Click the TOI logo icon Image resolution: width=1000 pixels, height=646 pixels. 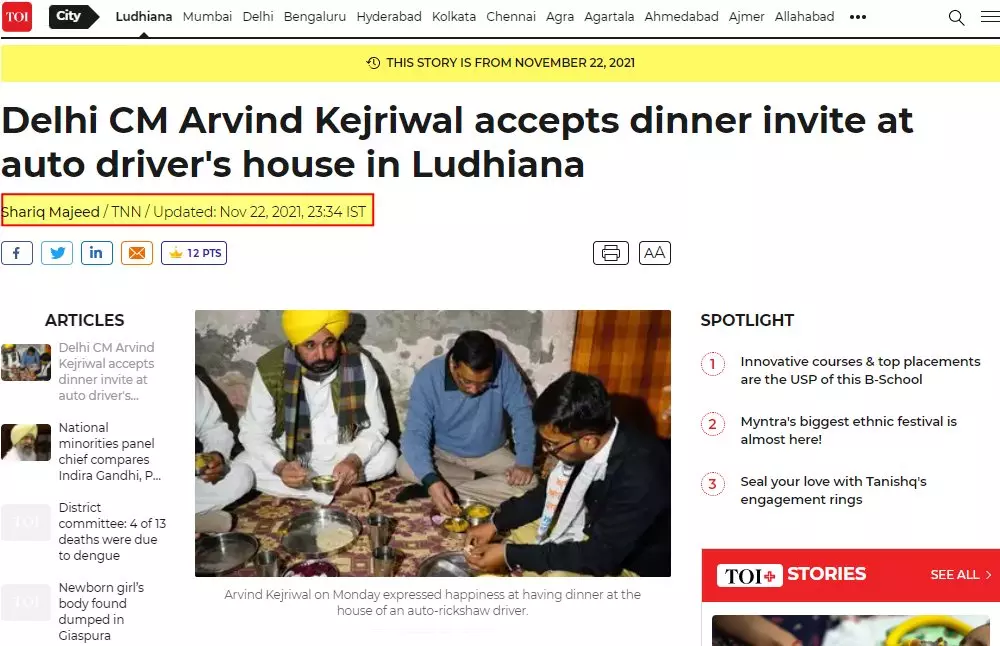tap(17, 17)
